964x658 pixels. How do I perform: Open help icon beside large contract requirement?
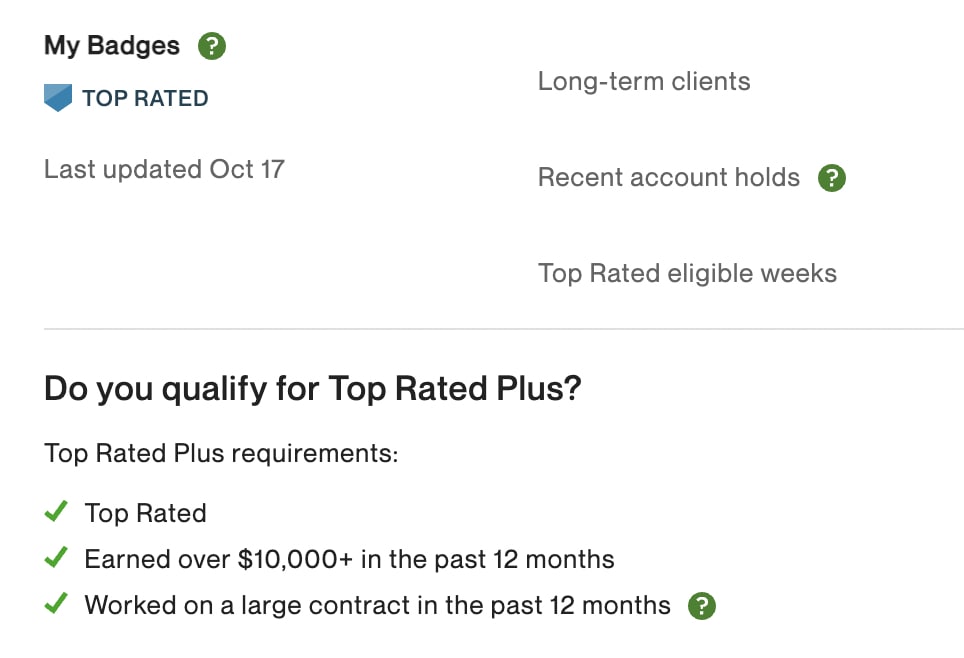[x=702, y=606]
